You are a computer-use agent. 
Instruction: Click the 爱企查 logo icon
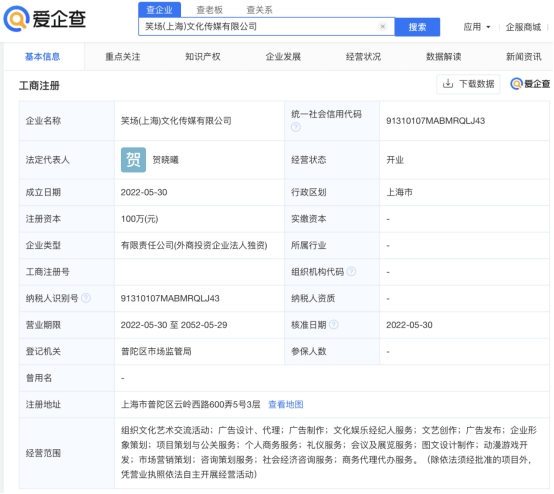coord(16,19)
